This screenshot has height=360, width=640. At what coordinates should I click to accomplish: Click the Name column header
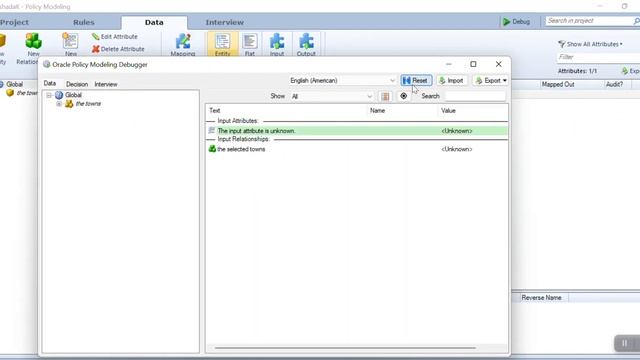[402, 111]
